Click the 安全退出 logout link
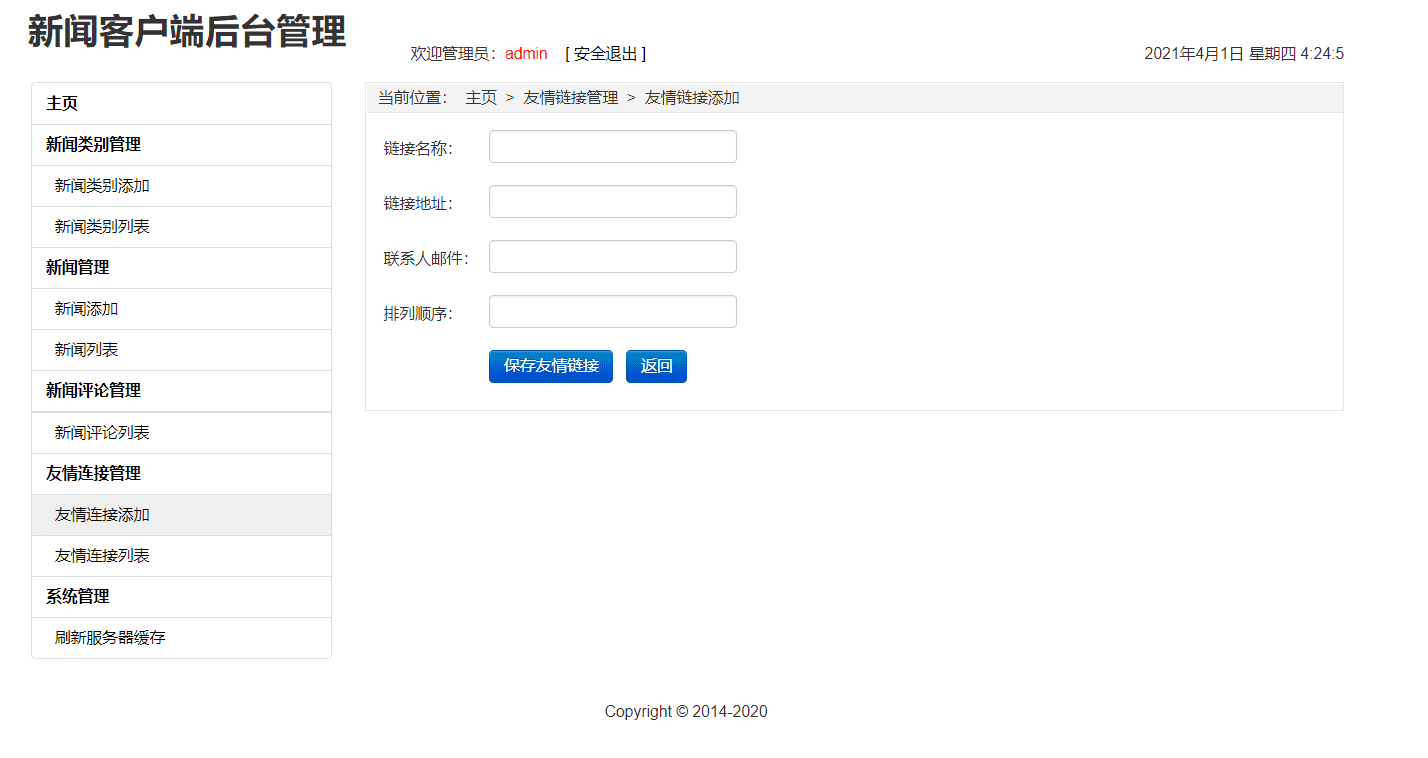The image size is (1428, 758). 605,54
